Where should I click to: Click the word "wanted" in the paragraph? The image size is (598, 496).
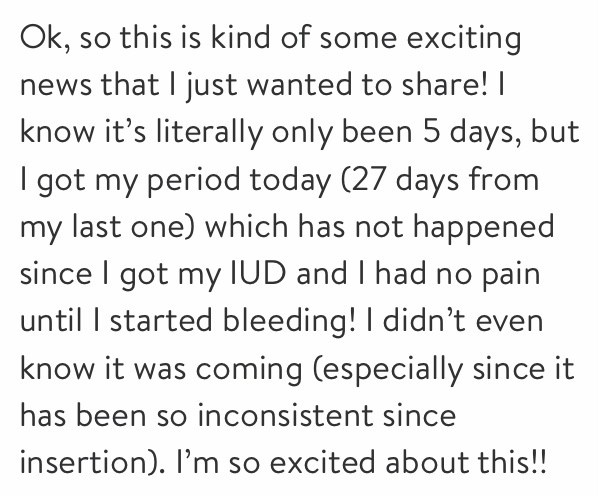click(299, 85)
